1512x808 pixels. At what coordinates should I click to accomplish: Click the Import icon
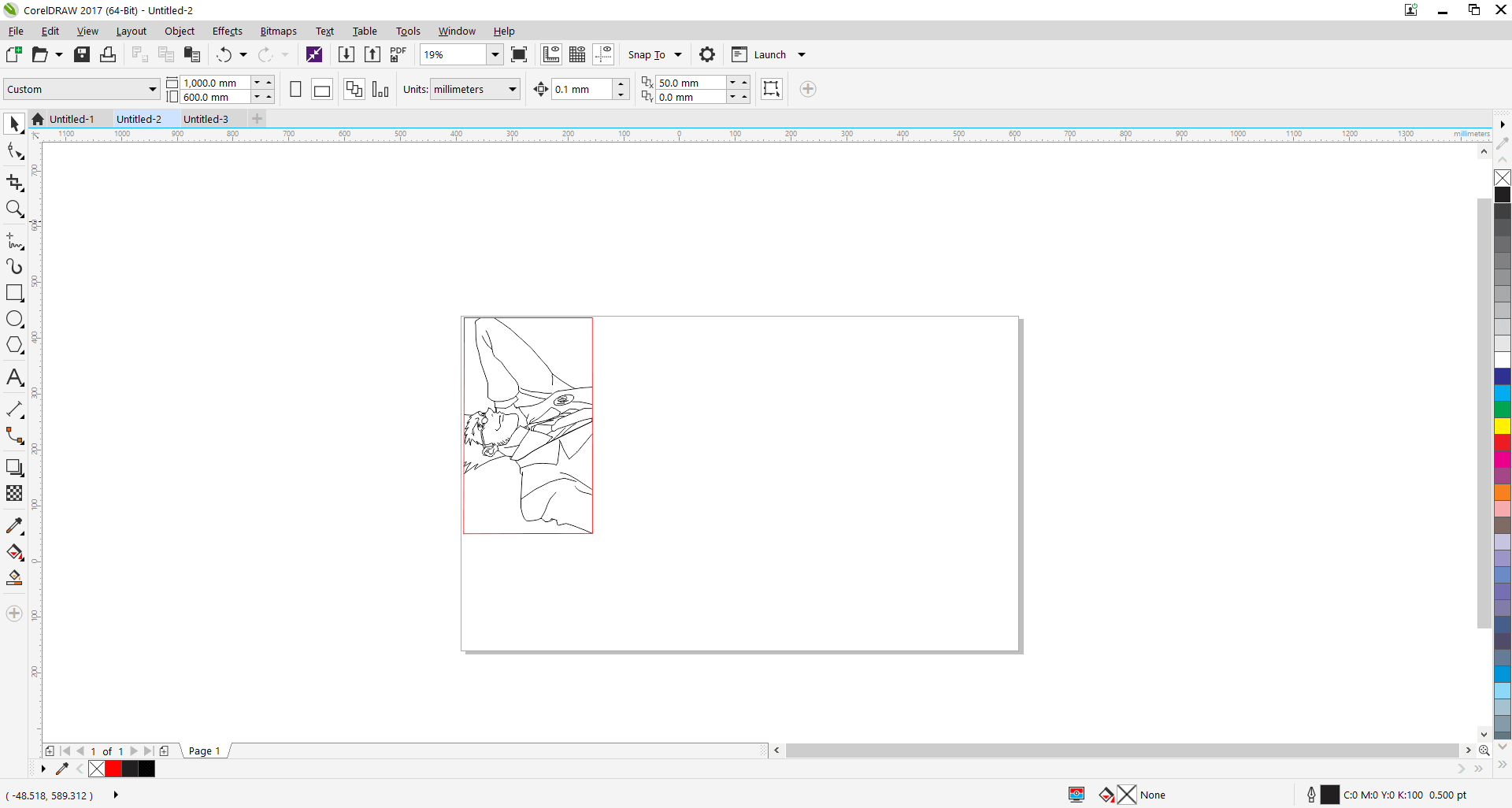(346, 54)
